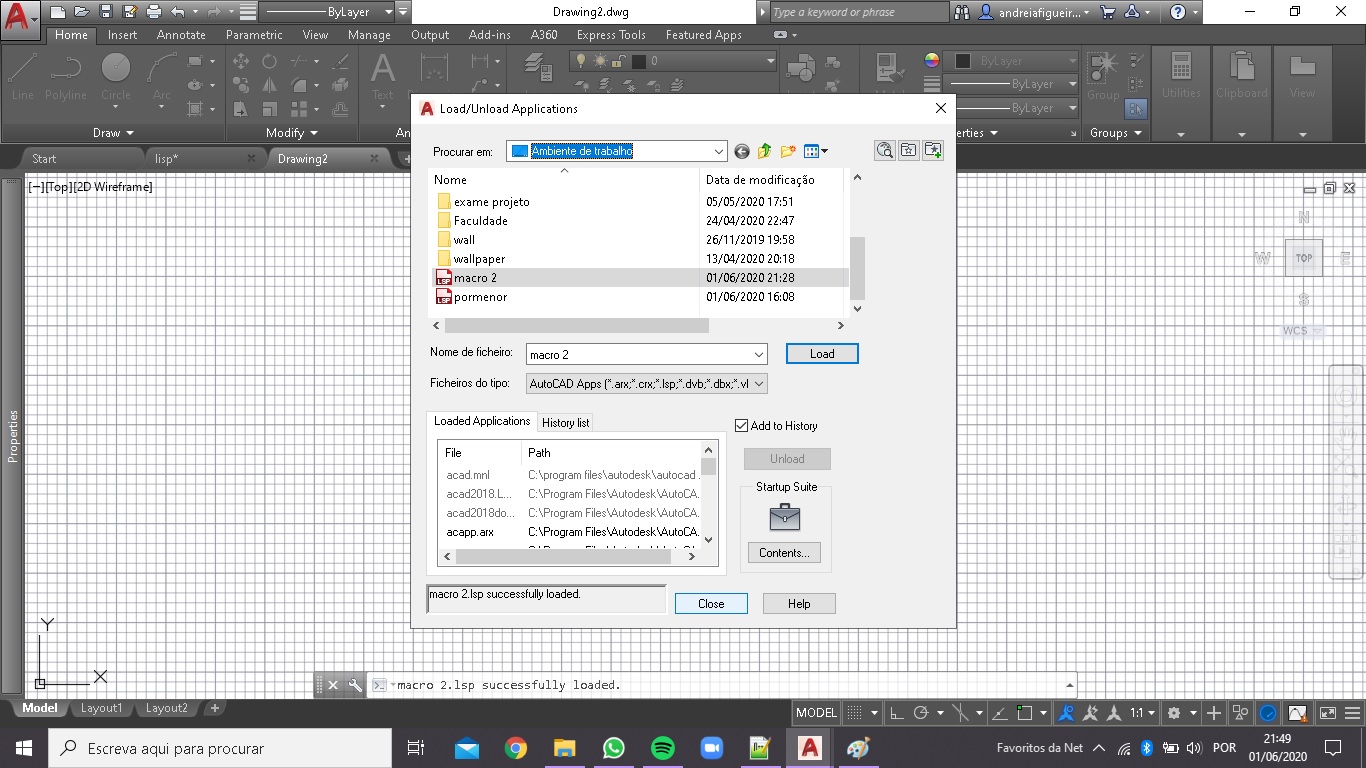The height and width of the screenshot is (768, 1366).
Task: Click the wrench customize icon on command line
Action: pos(355,685)
